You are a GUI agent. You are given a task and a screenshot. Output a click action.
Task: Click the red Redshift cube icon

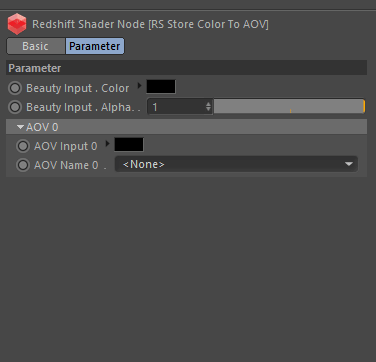17,24
